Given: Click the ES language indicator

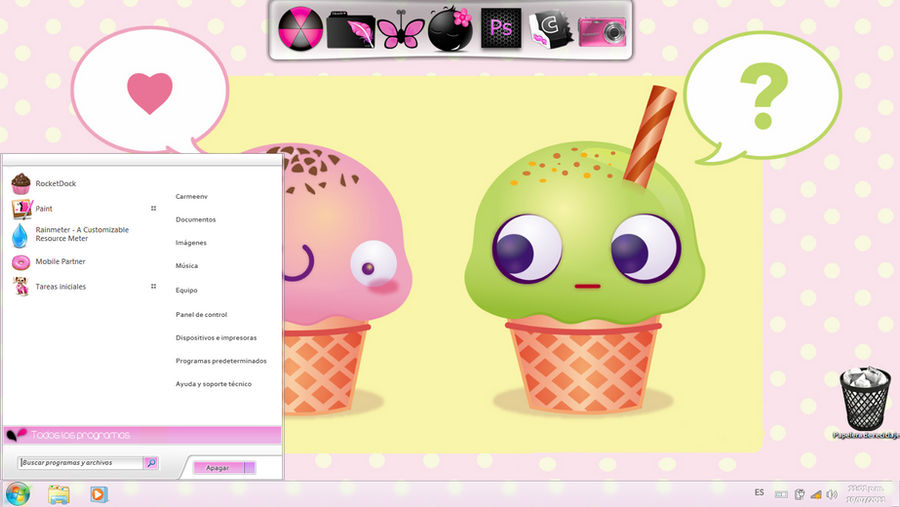Looking at the screenshot, I should click(x=759, y=493).
